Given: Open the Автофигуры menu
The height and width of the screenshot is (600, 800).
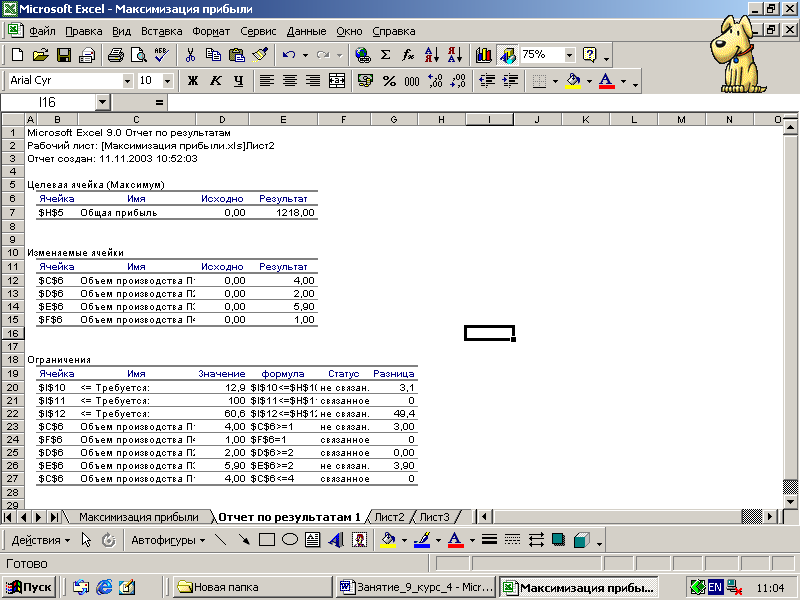Looking at the screenshot, I should (x=168, y=540).
